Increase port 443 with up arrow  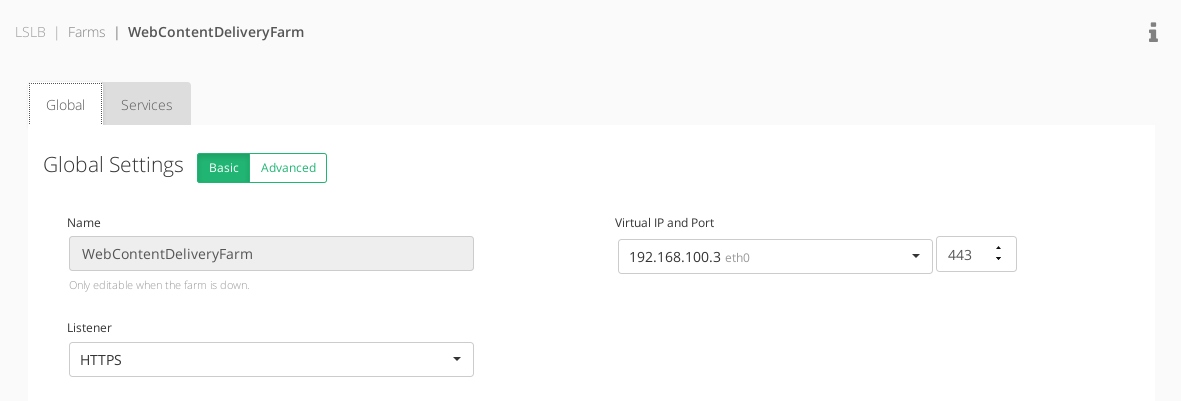[998, 248]
